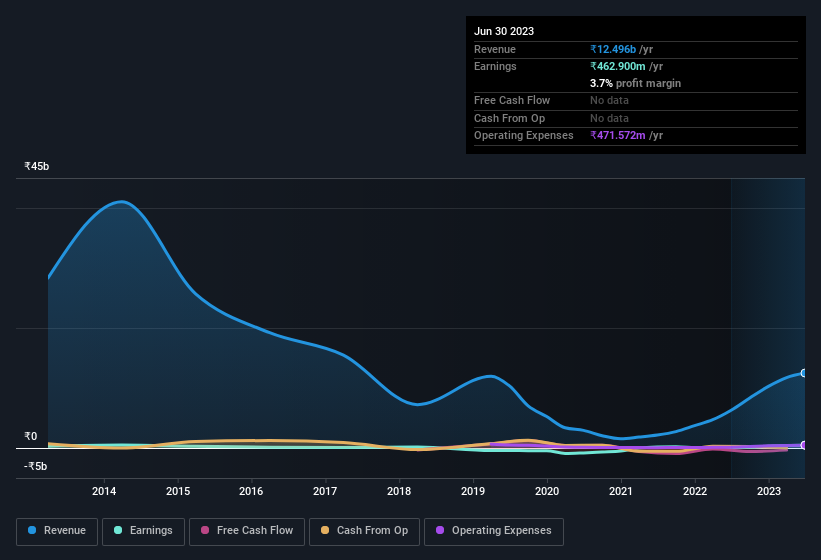Click the ₹0 y-axis label
This screenshot has height=560, width=821.
30,436
